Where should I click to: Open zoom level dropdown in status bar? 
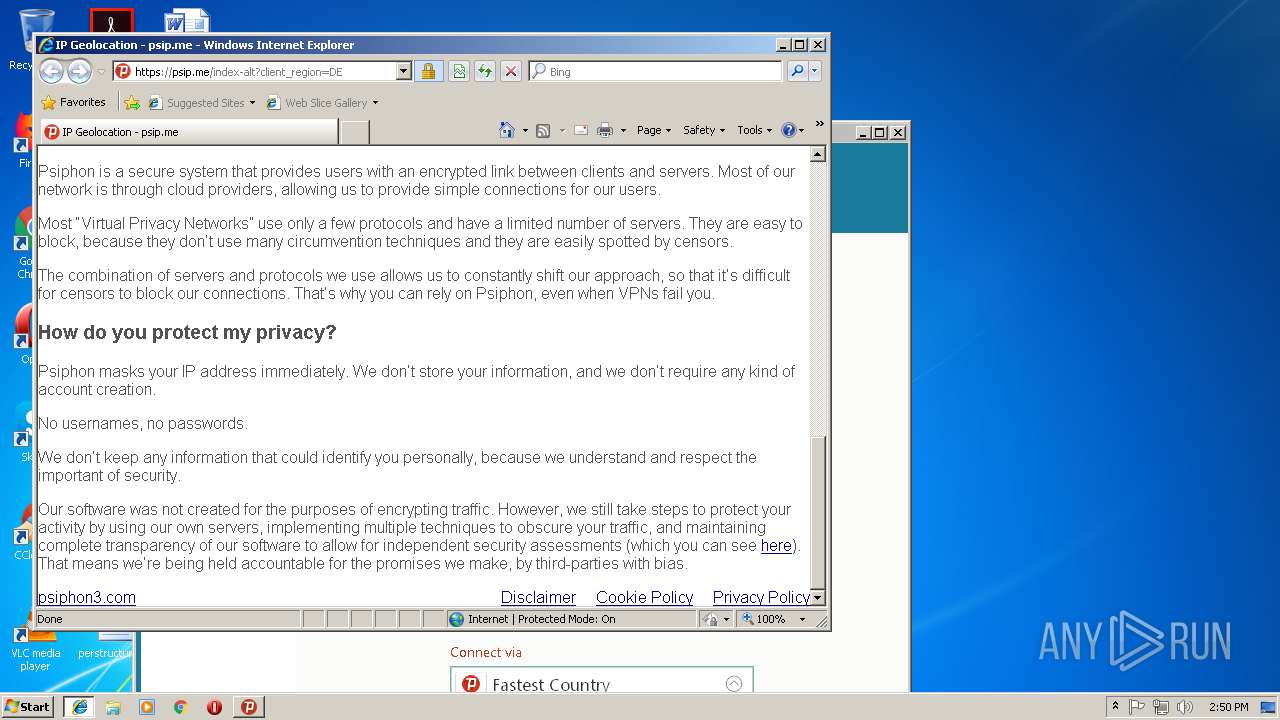[802, 620]
